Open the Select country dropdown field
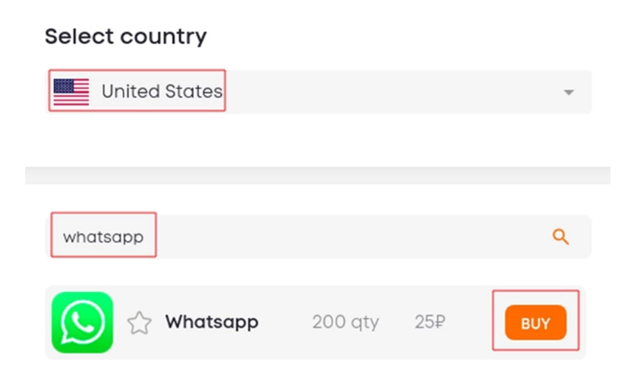Viewport: 624px width, 370px height. point(318,92)
